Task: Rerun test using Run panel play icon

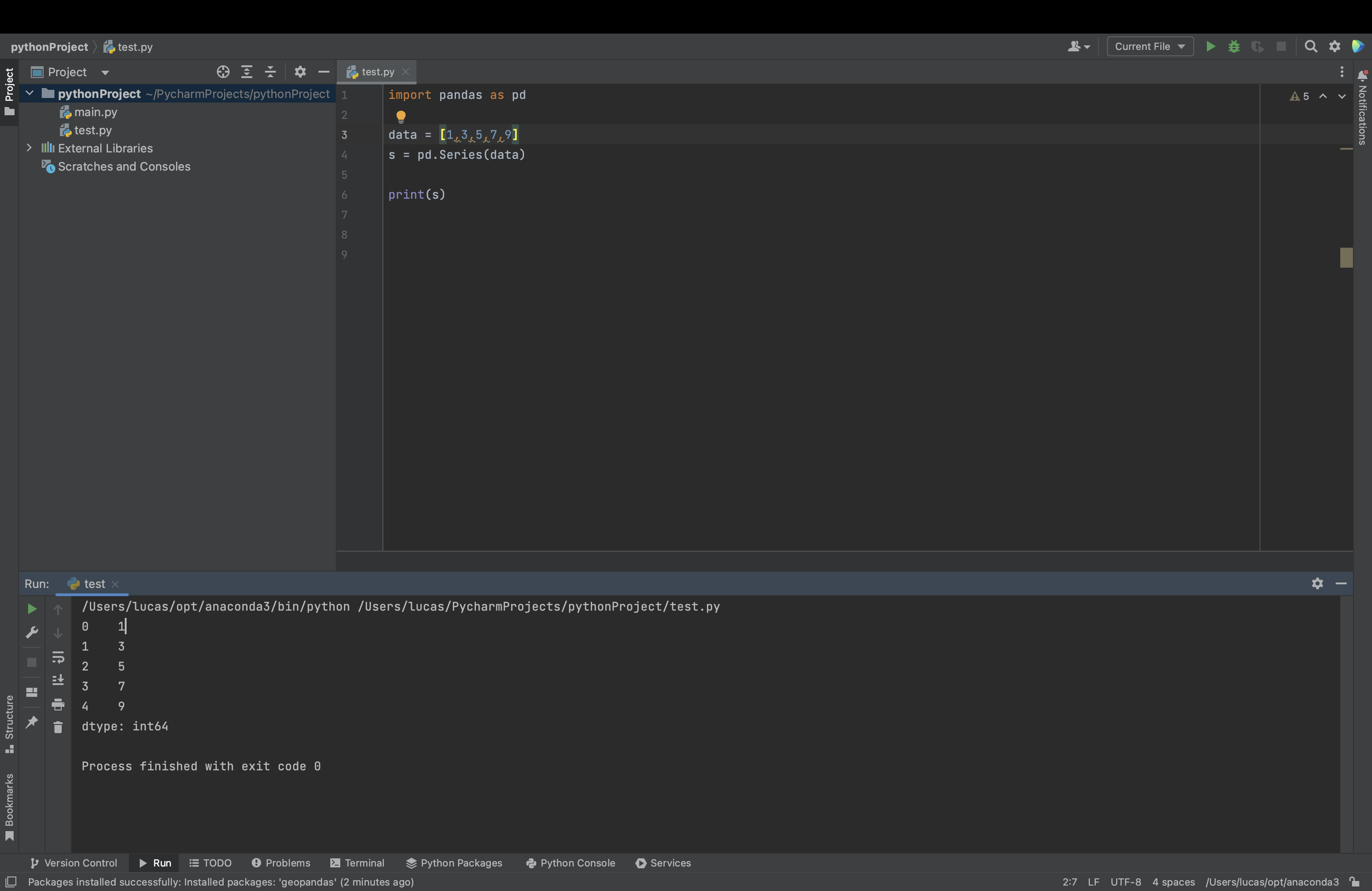Action: [x=32, y=609]
